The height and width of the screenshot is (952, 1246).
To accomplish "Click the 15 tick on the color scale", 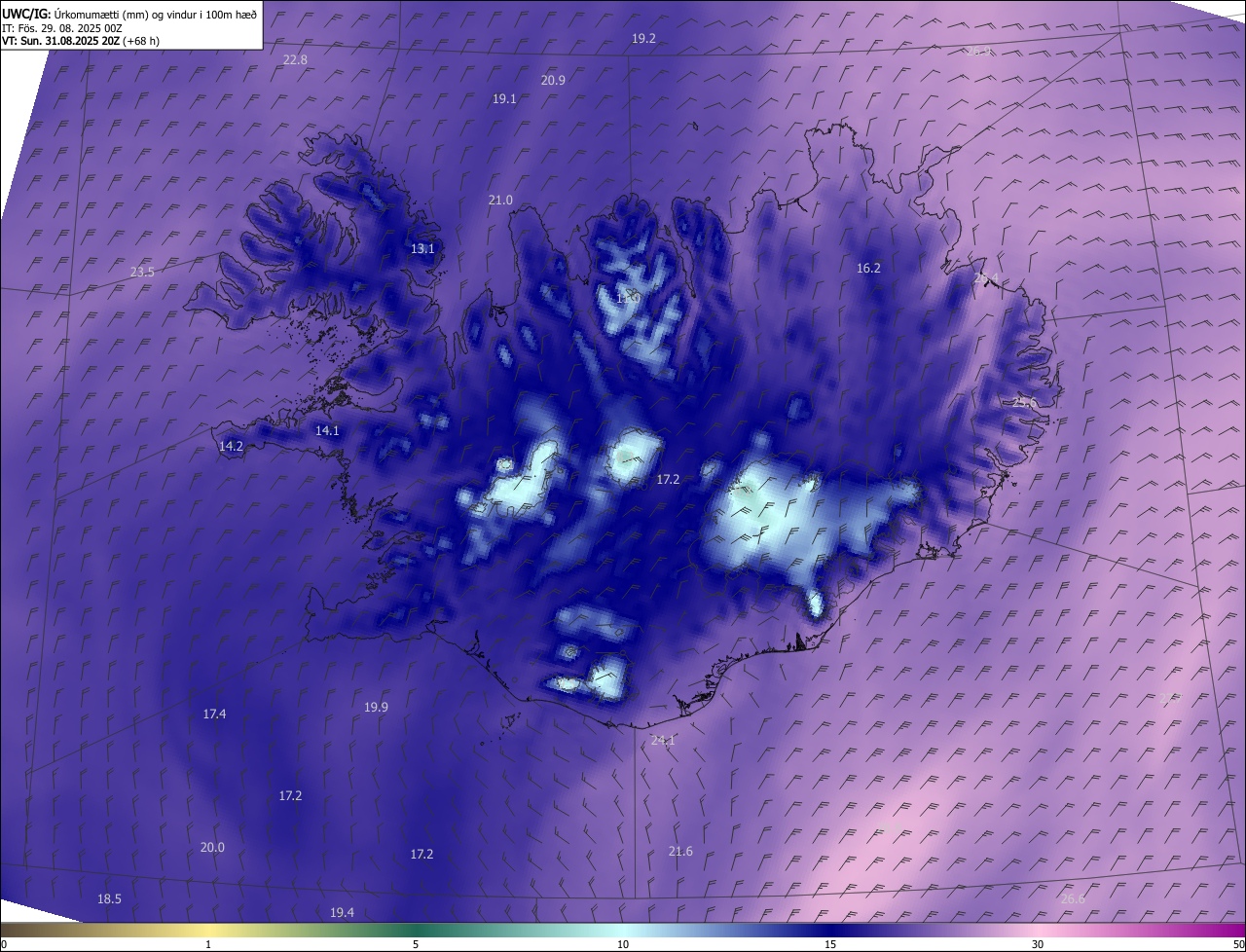I will 830,945.
